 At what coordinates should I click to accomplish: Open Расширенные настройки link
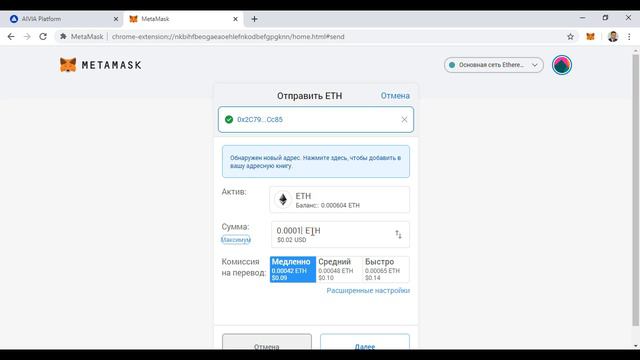point(368,291)
